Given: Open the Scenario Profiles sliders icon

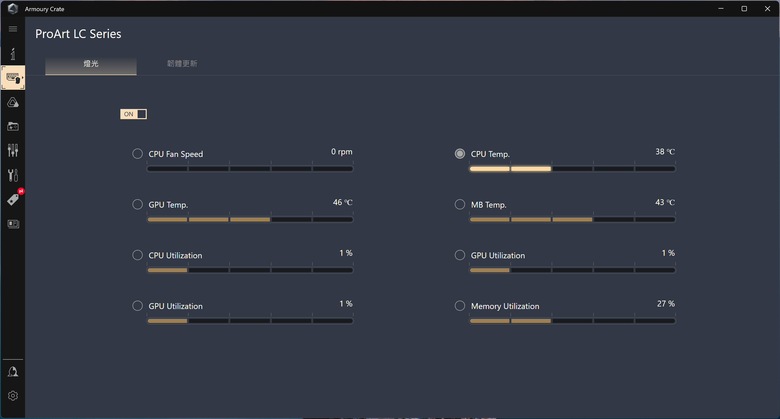Looking at the screenshot, I should (x=13, y=150).
